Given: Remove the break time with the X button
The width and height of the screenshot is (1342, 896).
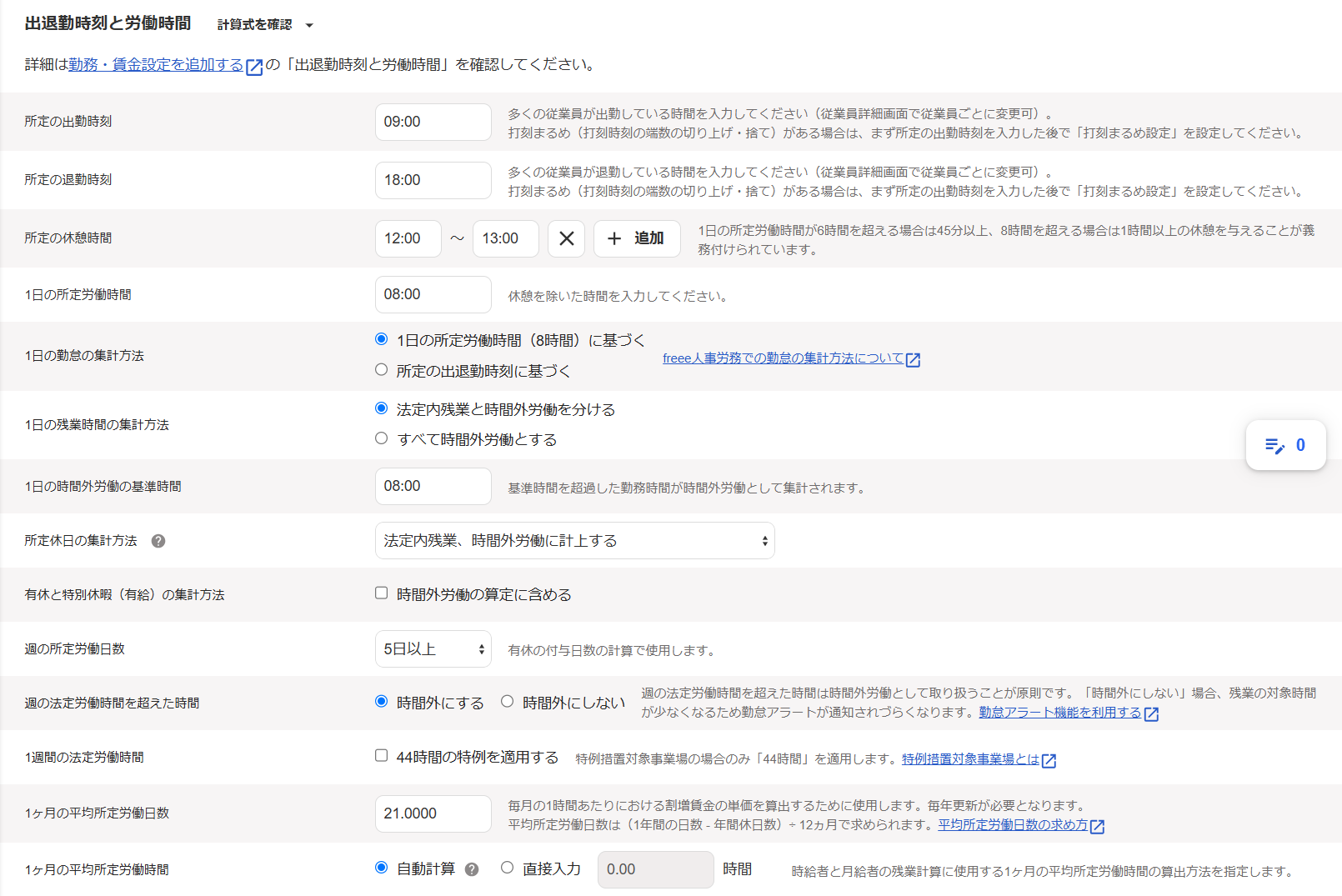Looking at the screenshot, I should coord(566,238).
